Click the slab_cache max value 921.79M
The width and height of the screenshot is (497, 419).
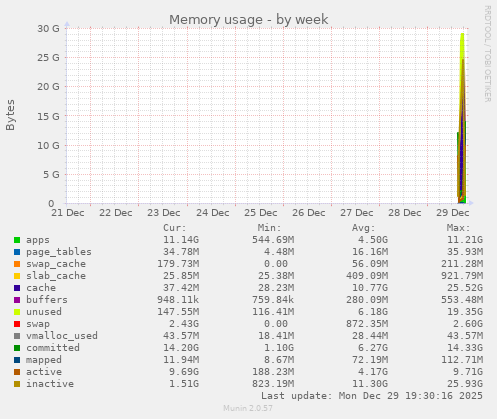462,276
